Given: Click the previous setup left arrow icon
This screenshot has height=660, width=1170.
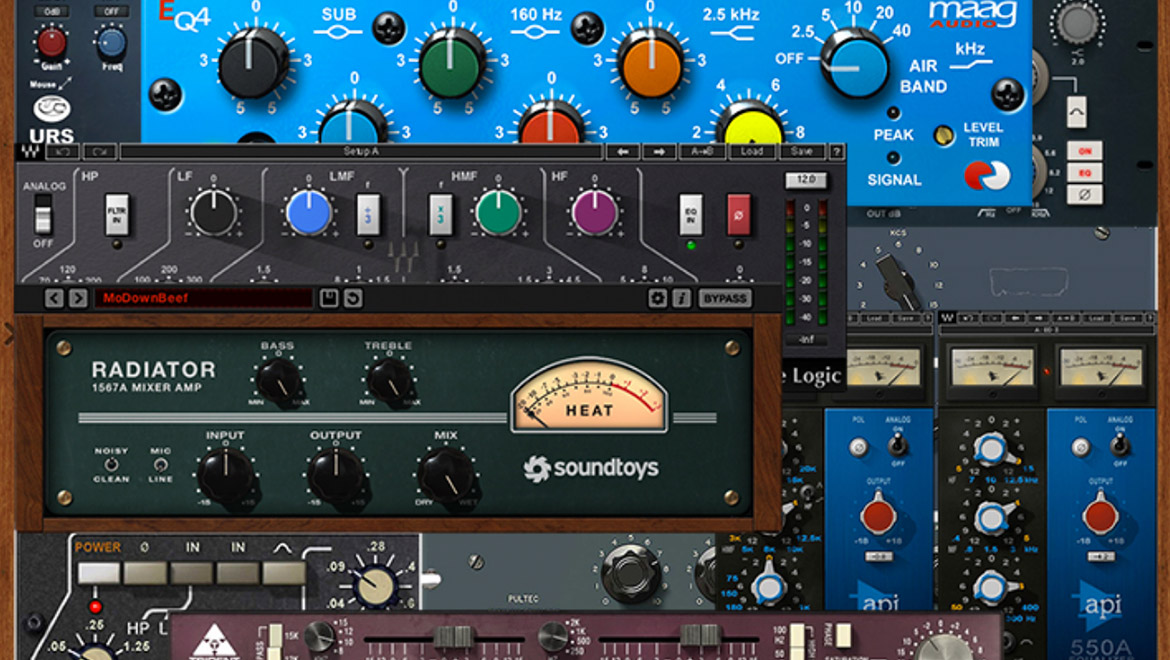Looking at the screenshot, I should 624,152.
